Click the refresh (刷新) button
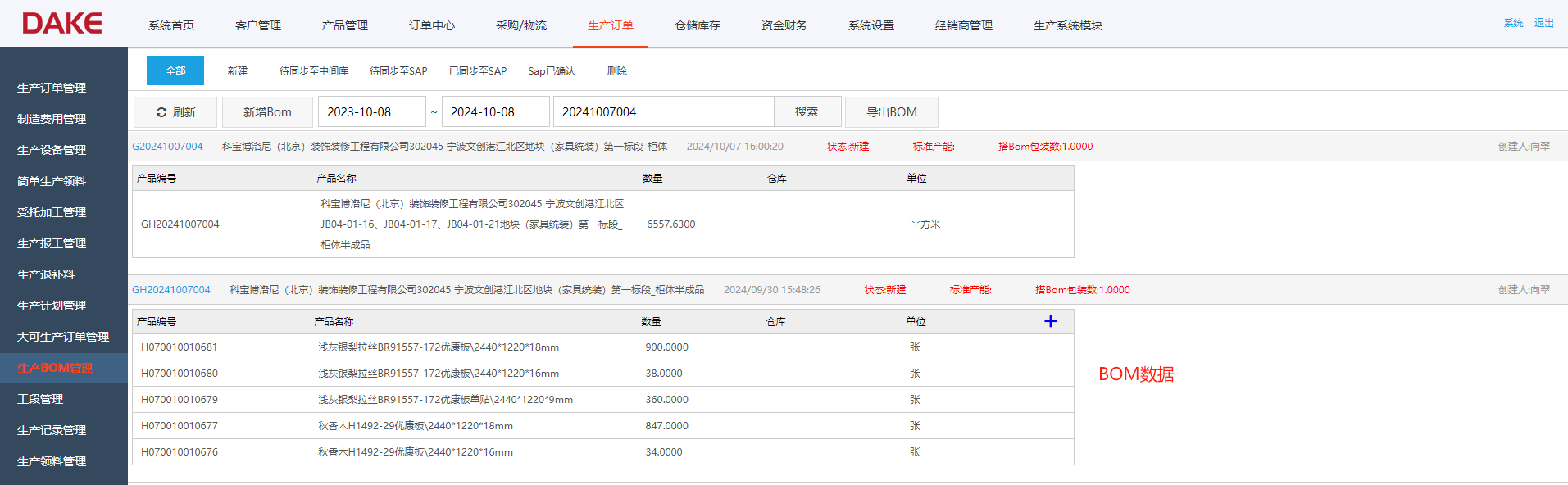1568x485 pixels. (x=175, y=112)
